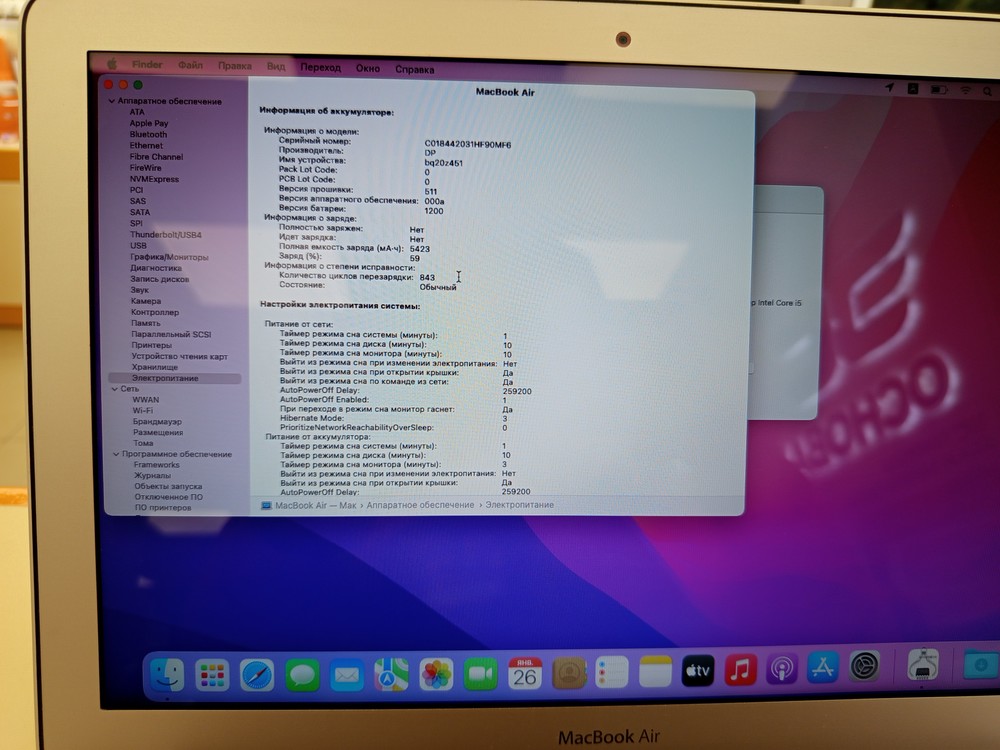The height and width of the screenshot is (750, 1000).
Task: Open Photos app in the Dock
Action: [436, 674]
